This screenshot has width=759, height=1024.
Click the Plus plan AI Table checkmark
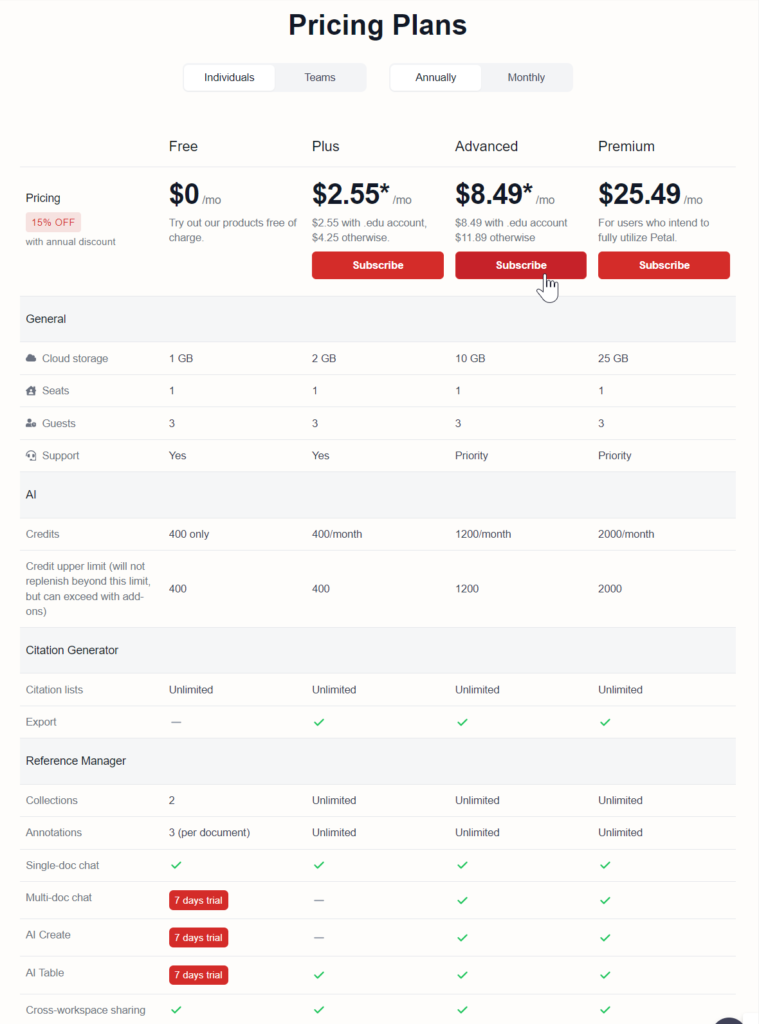click(x=319, y=975)
